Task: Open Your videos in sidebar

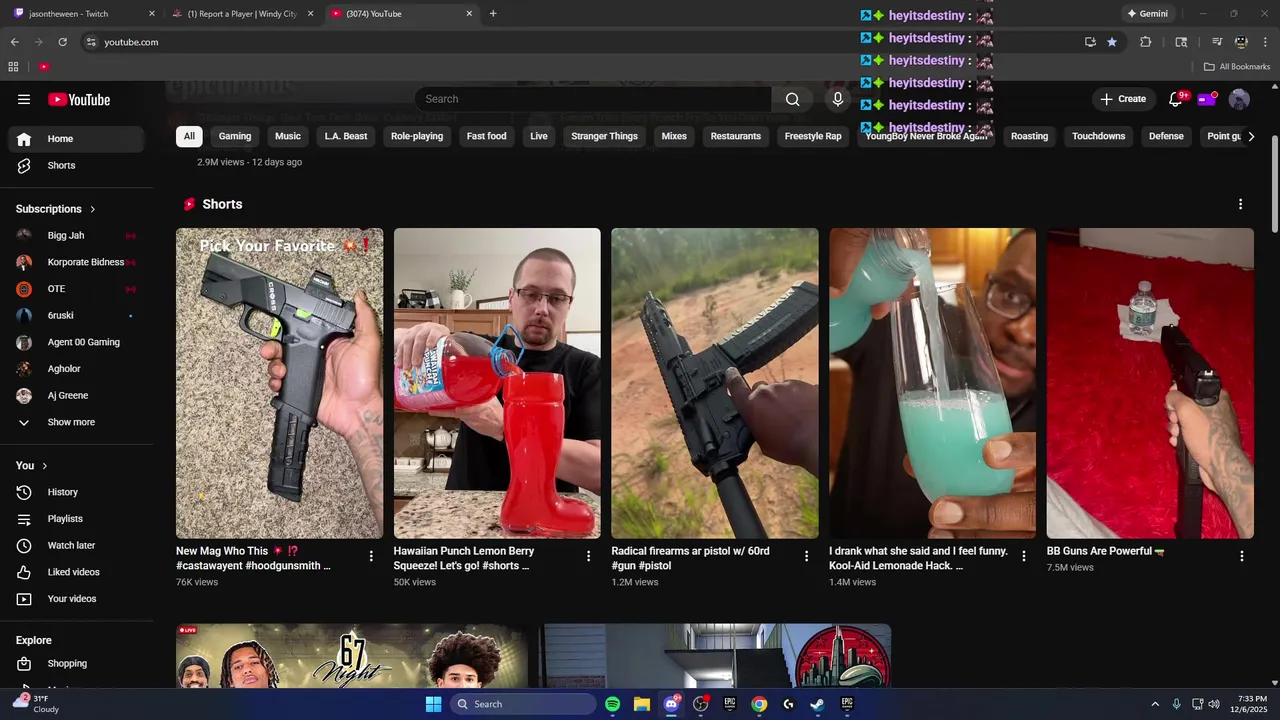Action: [x=76, y=599]
